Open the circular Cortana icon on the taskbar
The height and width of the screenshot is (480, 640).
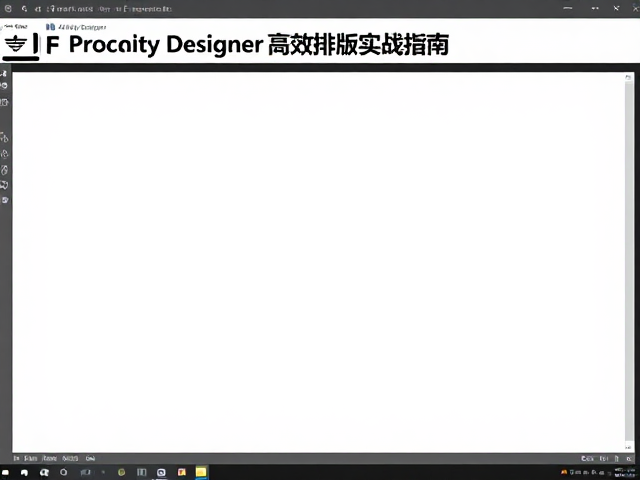64,472
